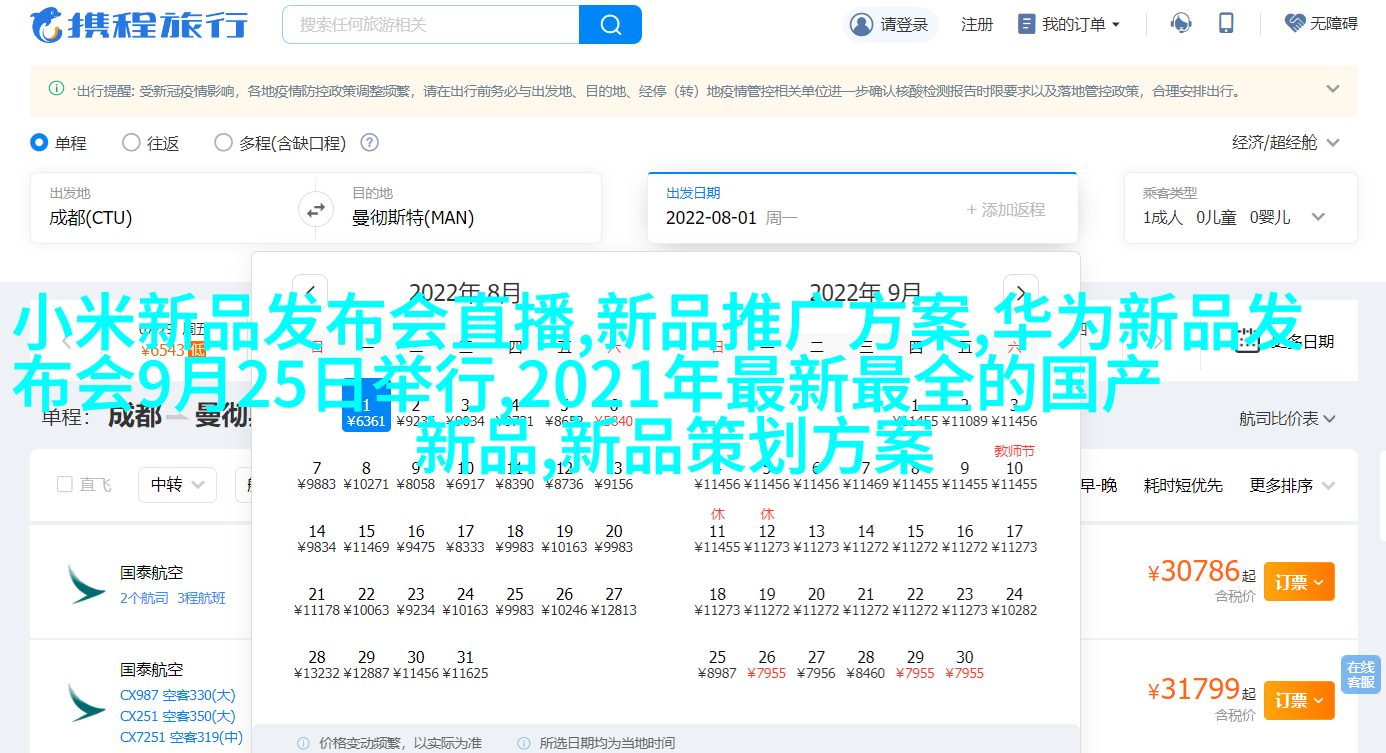Select August 31 priced ¥11625
The width and height of the screenshot is (1386, 753).
465,665
